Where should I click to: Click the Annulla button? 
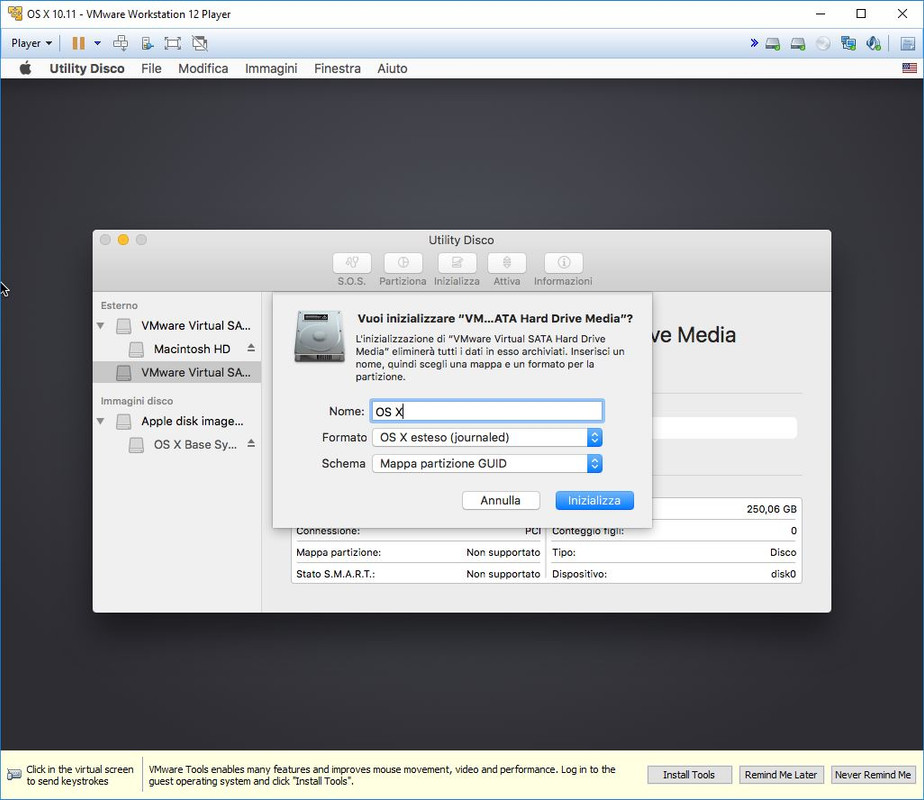[x=501, y=500]
